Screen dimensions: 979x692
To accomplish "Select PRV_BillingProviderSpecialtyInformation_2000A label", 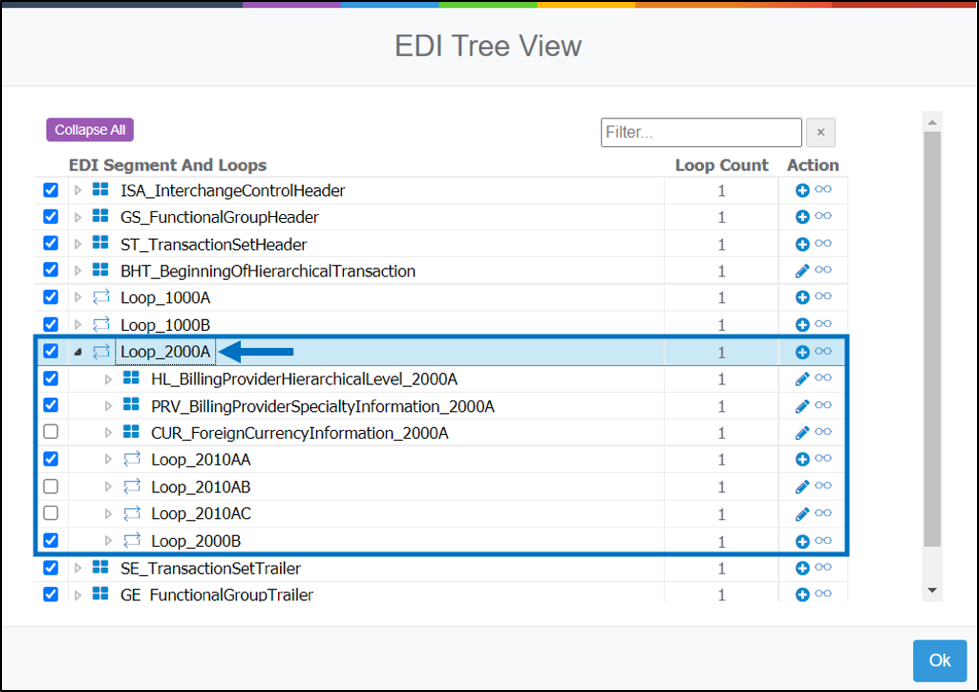I will pos(323,407).
